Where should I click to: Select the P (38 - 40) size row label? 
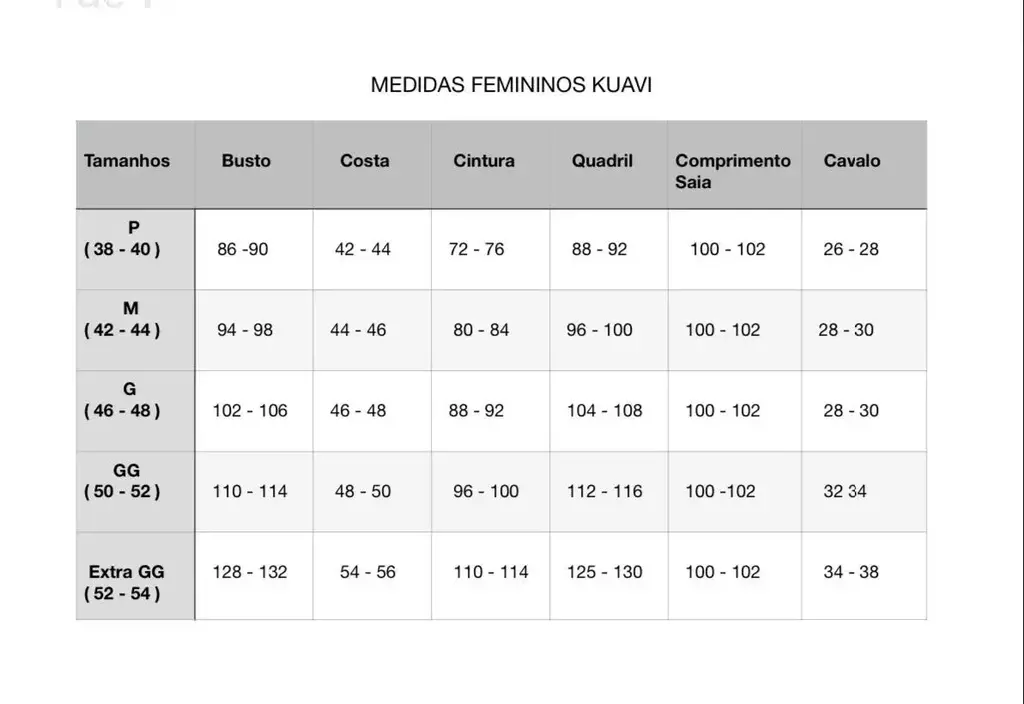[122, 238]
